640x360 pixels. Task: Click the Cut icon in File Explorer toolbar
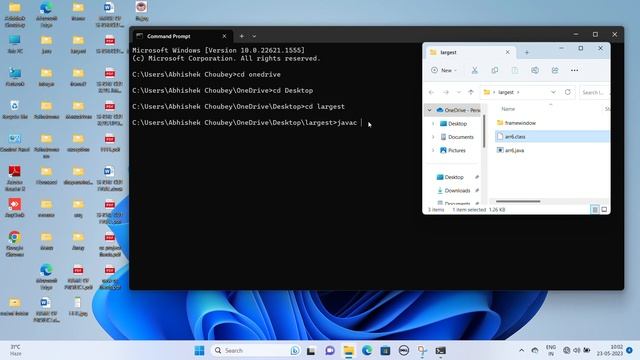click(475, 70)
